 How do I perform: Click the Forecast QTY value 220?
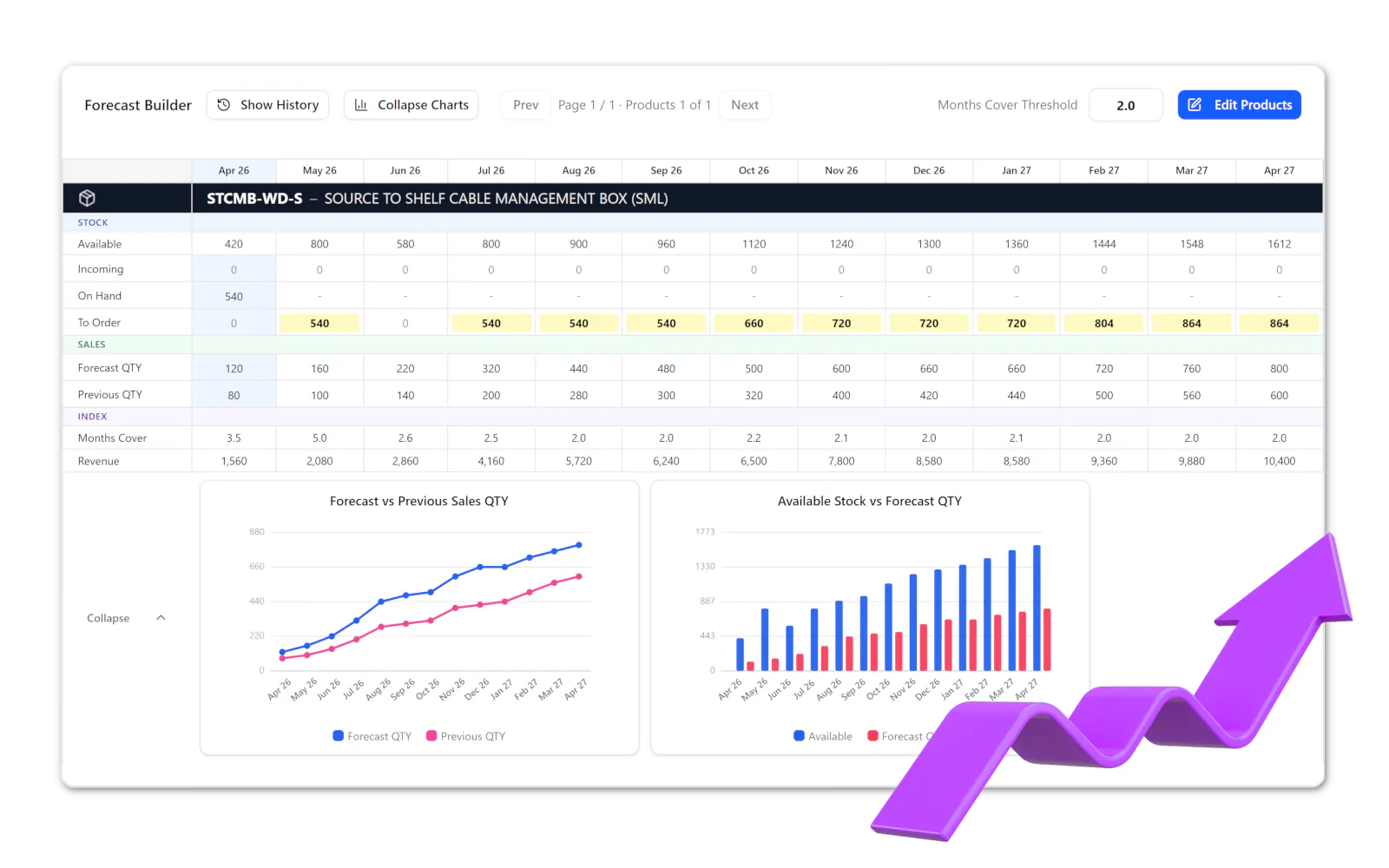click(x=405, y=368)
